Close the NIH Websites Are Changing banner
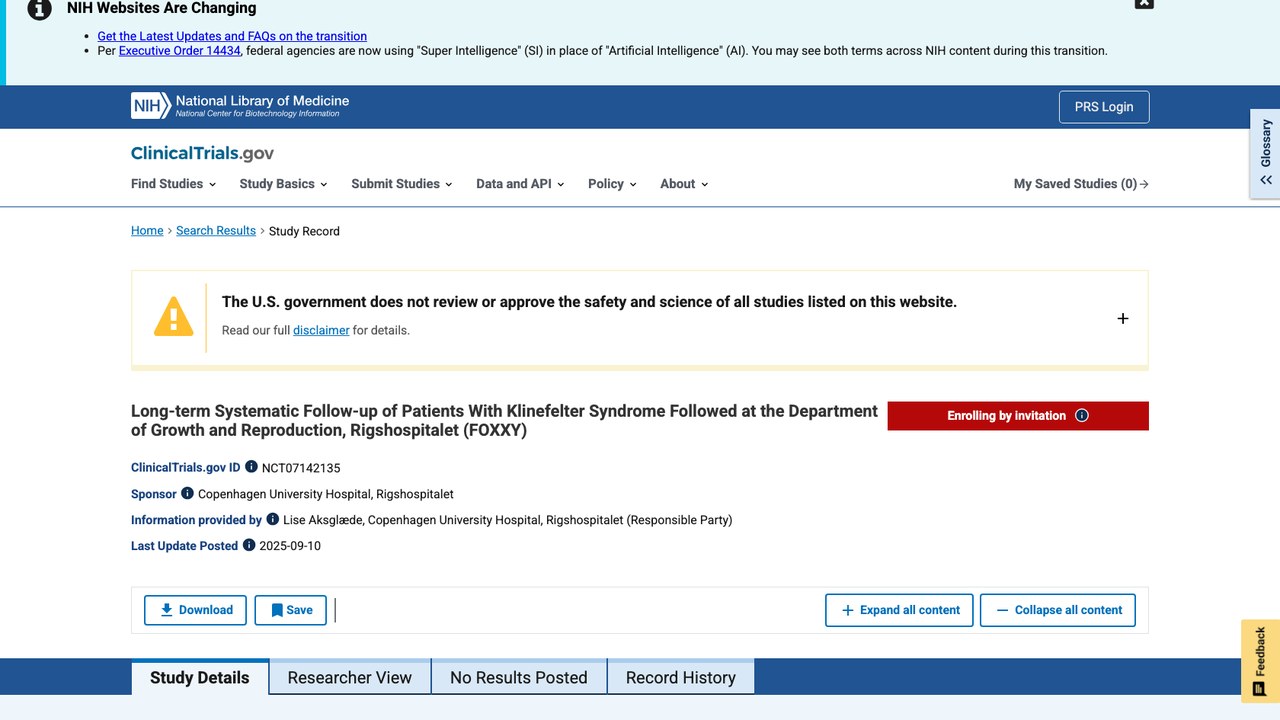Viewport: 1280px width, 720px height. pos(1144,3)
